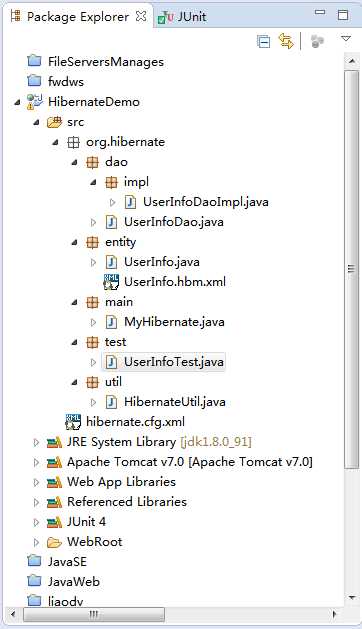
Task: Click the JRE System Library icon
Action: coord(54,442)
